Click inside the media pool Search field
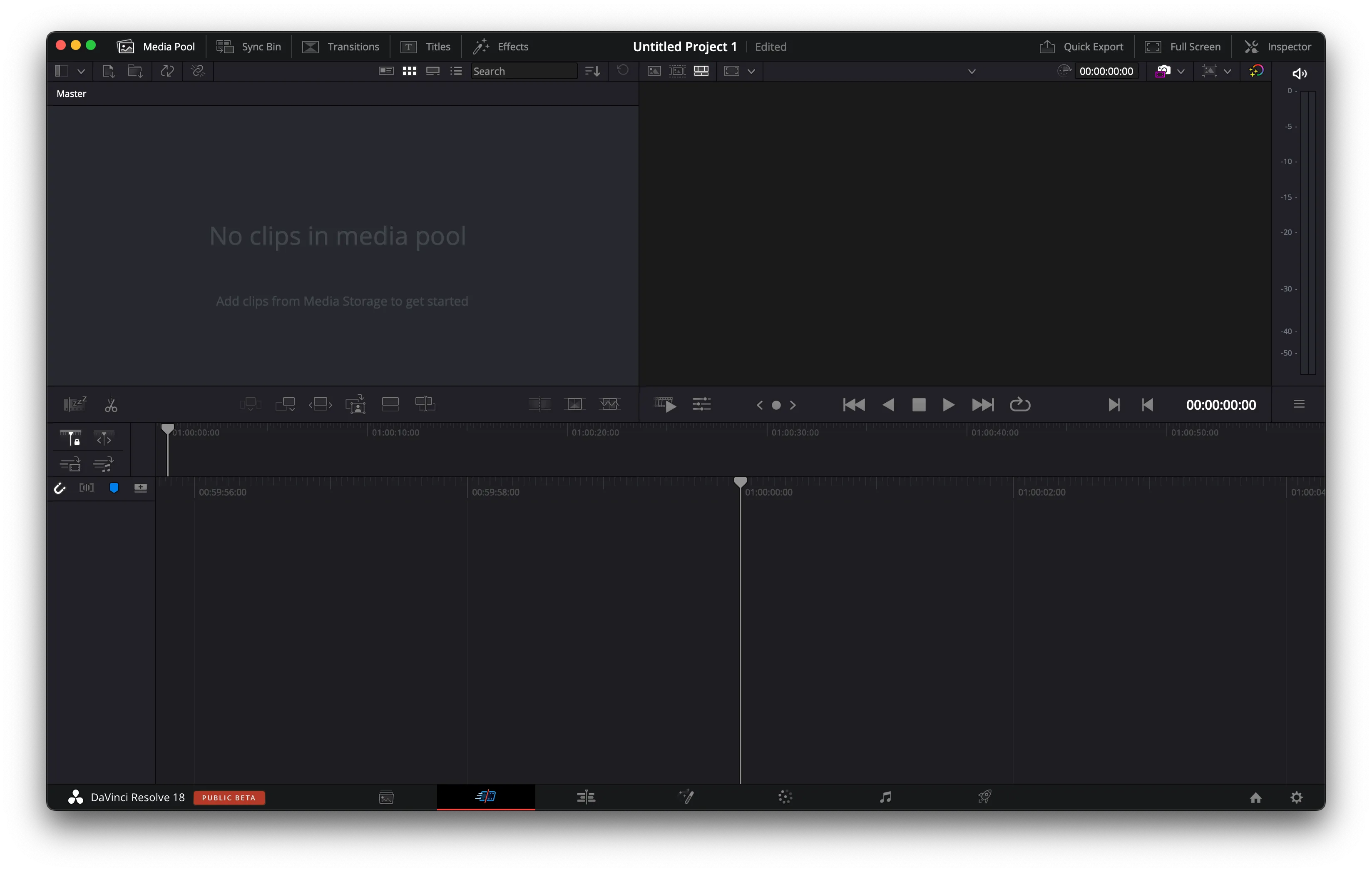The height and width of the screenshot is (872, 1372). [x=523, y=71]
